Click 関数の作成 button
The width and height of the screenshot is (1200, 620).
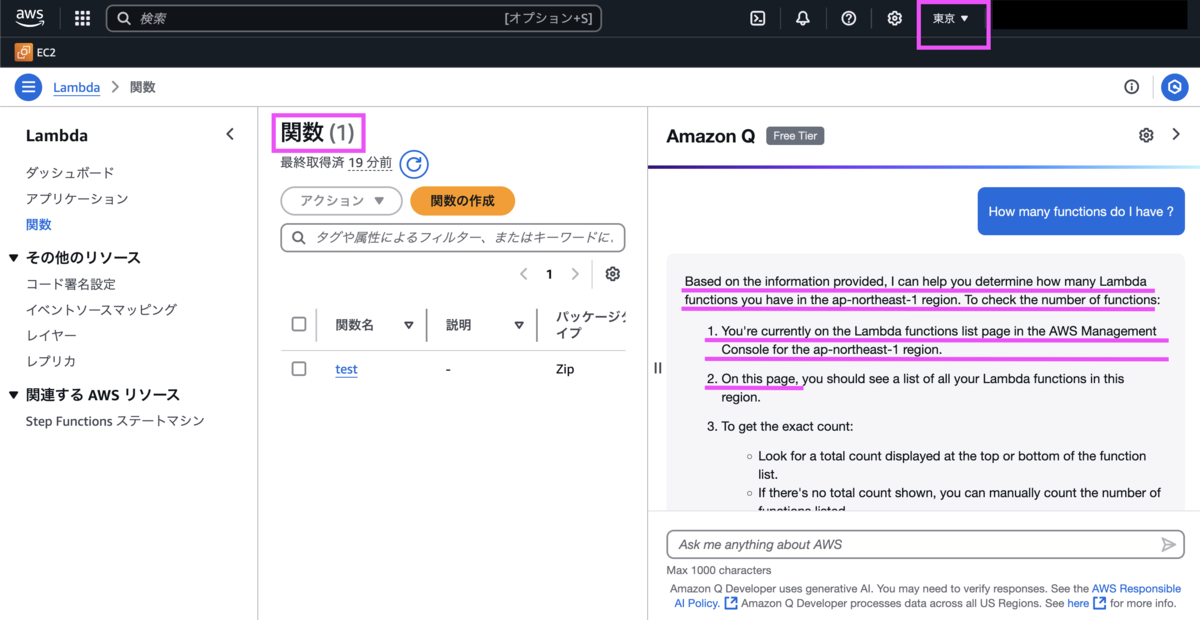462,201
